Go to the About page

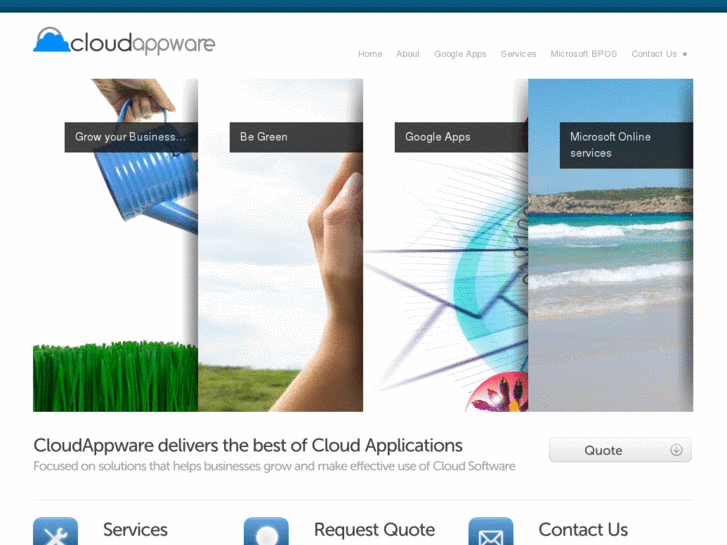tap(408, 54)
